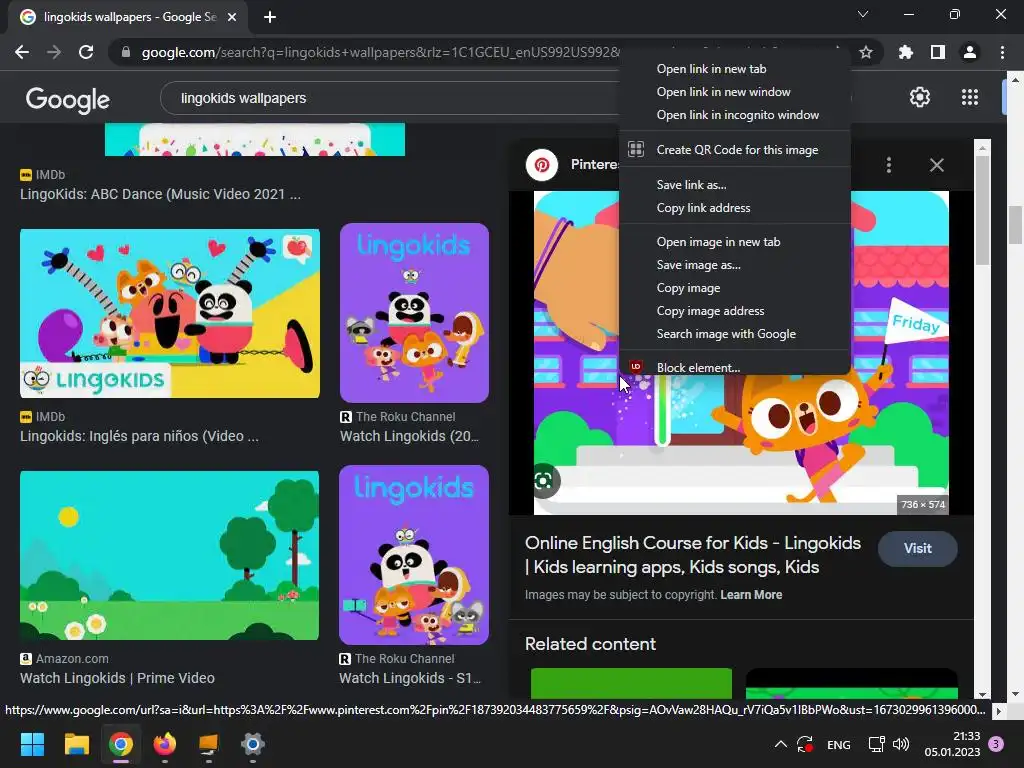Show hidden system tray icons
Viewport: 1024px width, 768px height.
tap(780, 744)
